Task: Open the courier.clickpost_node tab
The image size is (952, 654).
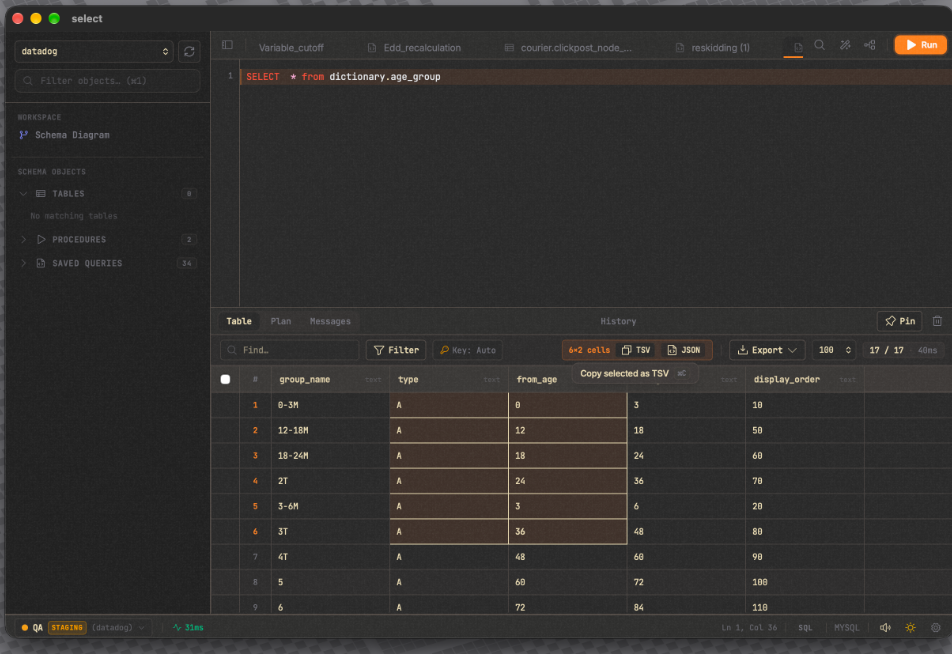Action: pyautogui.click(x=568, y=48)
